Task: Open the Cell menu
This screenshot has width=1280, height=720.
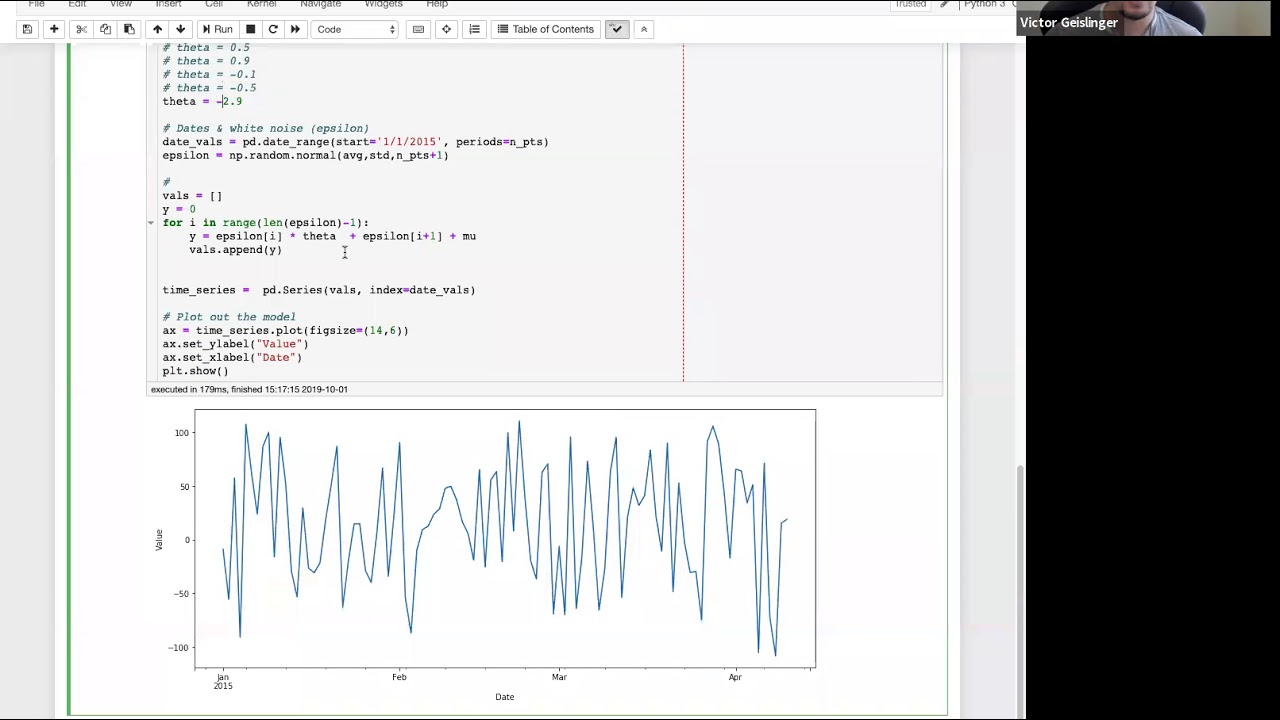Action: pos(214,4)
